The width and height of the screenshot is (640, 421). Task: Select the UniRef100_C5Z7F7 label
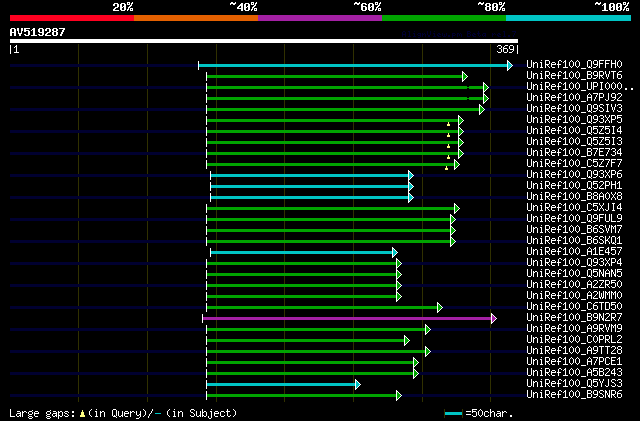(574, 164)
